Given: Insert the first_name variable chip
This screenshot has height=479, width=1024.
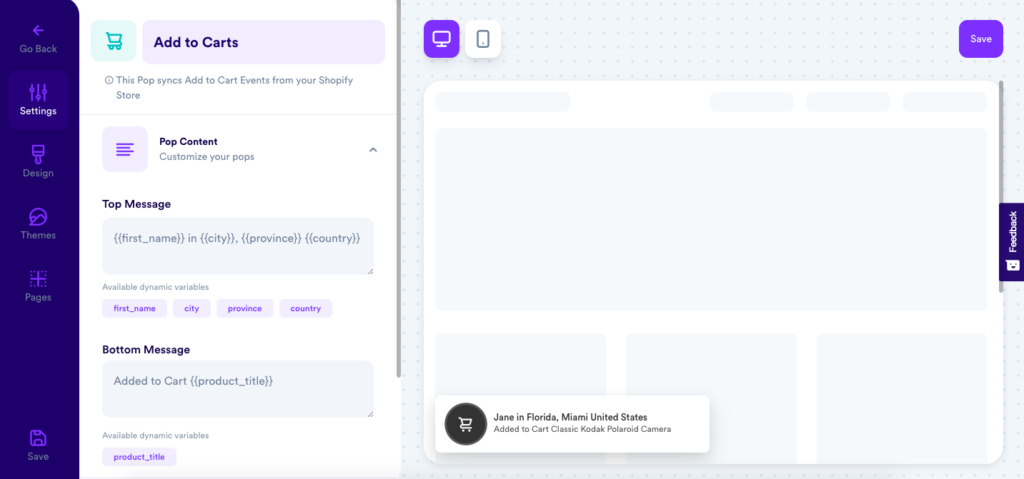Looking at the screenshot, I should point(135,308).
